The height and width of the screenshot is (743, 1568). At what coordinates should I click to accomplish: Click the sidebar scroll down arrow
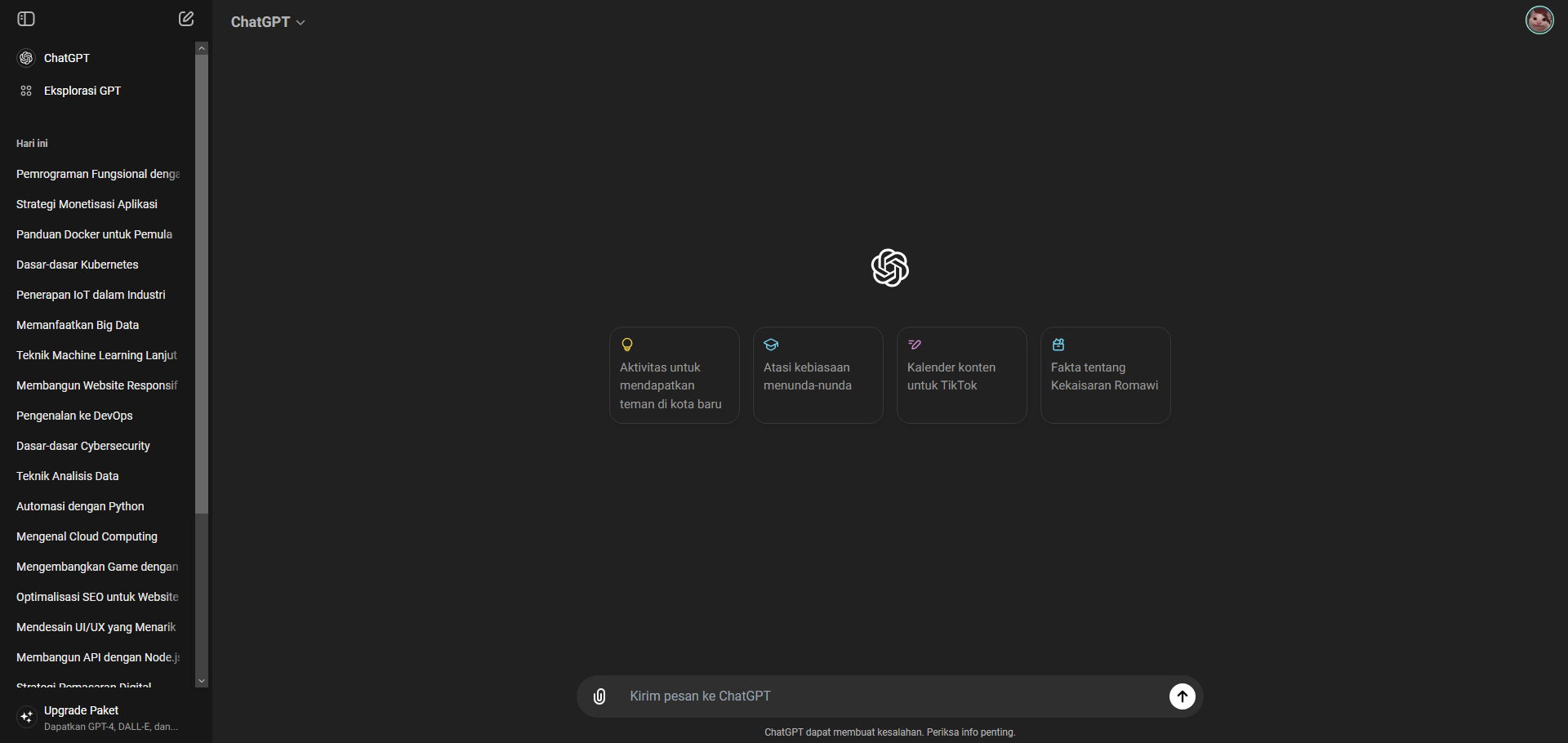click(202, 681)
